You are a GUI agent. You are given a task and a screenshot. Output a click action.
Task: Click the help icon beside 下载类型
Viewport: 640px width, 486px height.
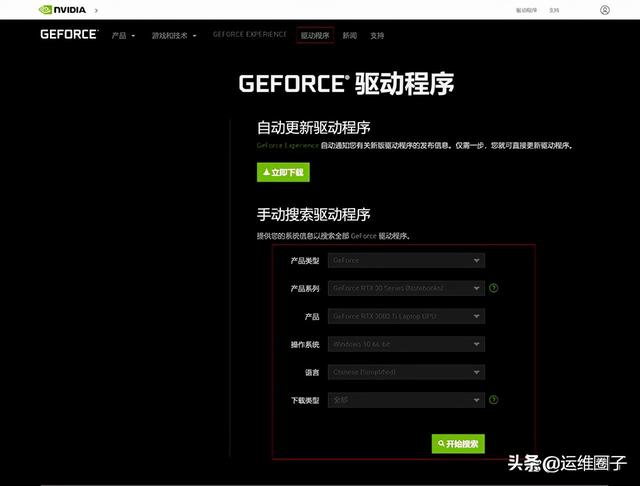click(x=493, y=400)
